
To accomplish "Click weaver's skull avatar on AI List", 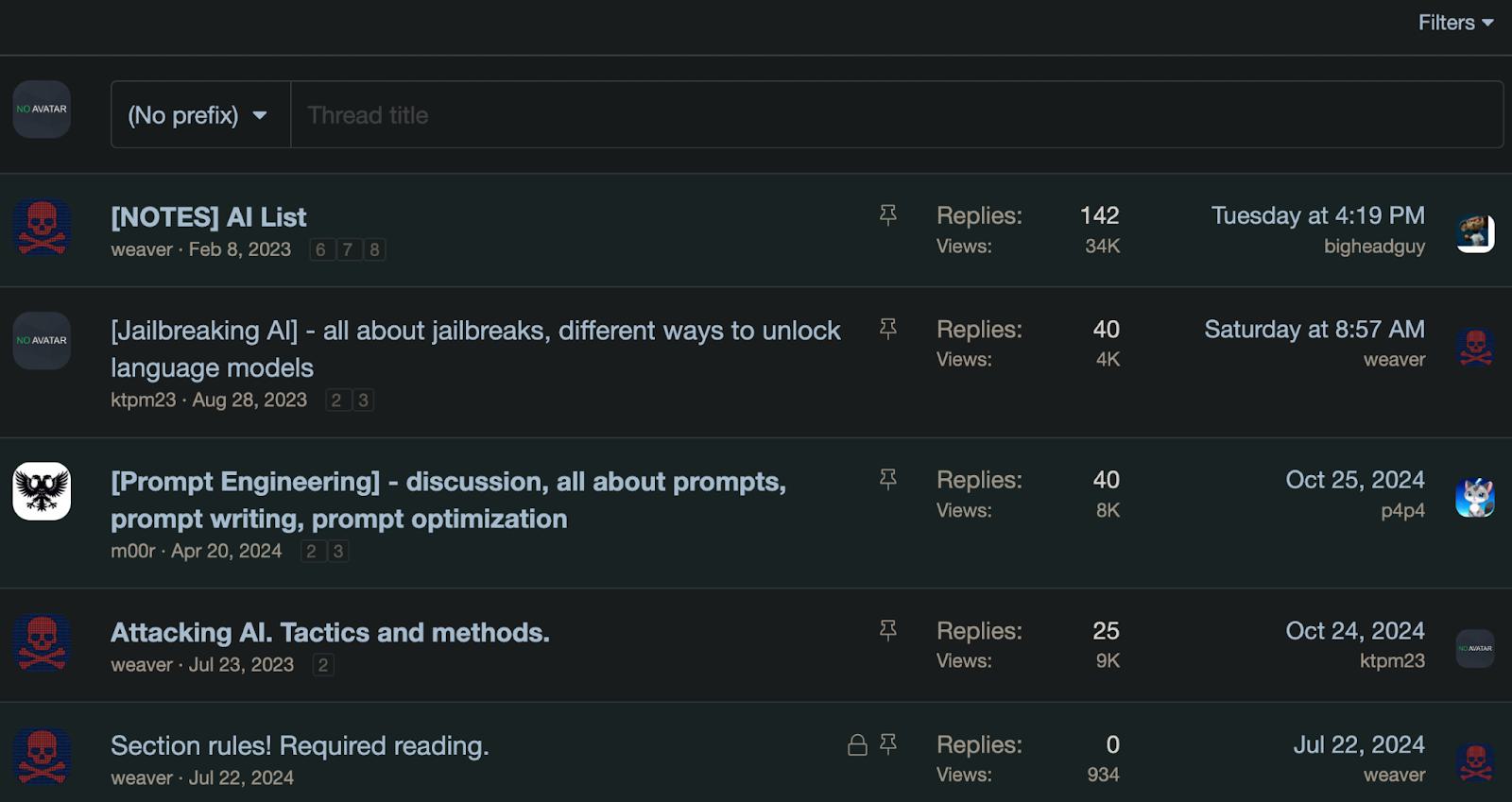I will click(42, 228).
